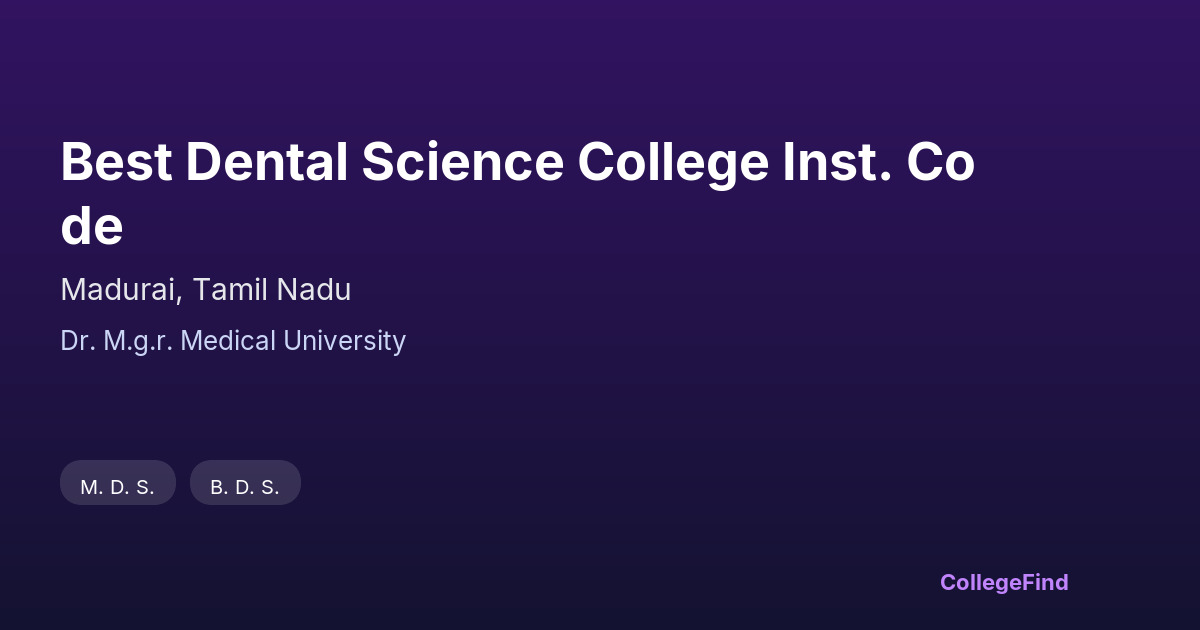Click the word 'Medical' in the university line

(x=229, y=341)
